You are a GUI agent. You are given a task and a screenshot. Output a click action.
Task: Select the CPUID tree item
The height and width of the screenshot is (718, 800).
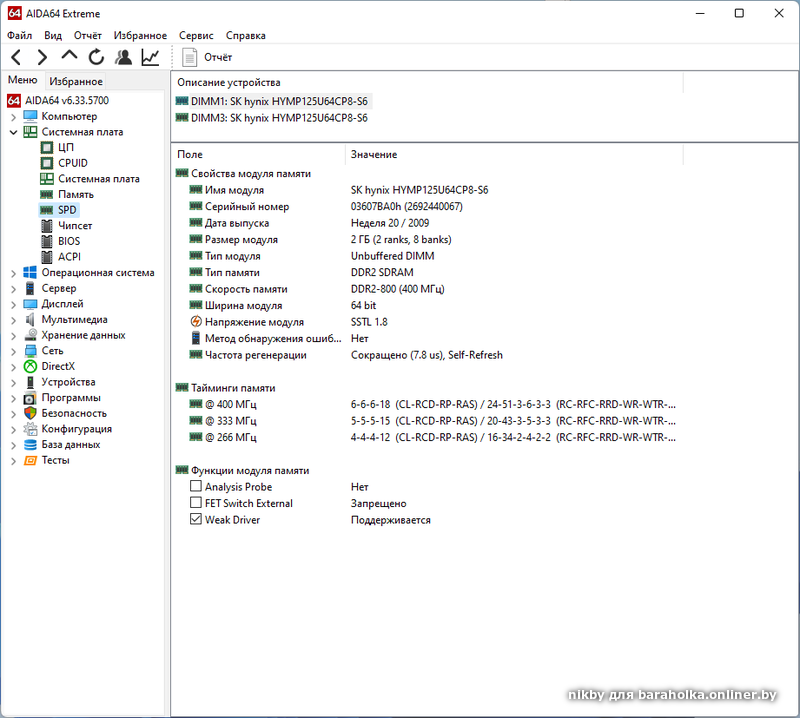pyautogui.click(x=72, y=163)
